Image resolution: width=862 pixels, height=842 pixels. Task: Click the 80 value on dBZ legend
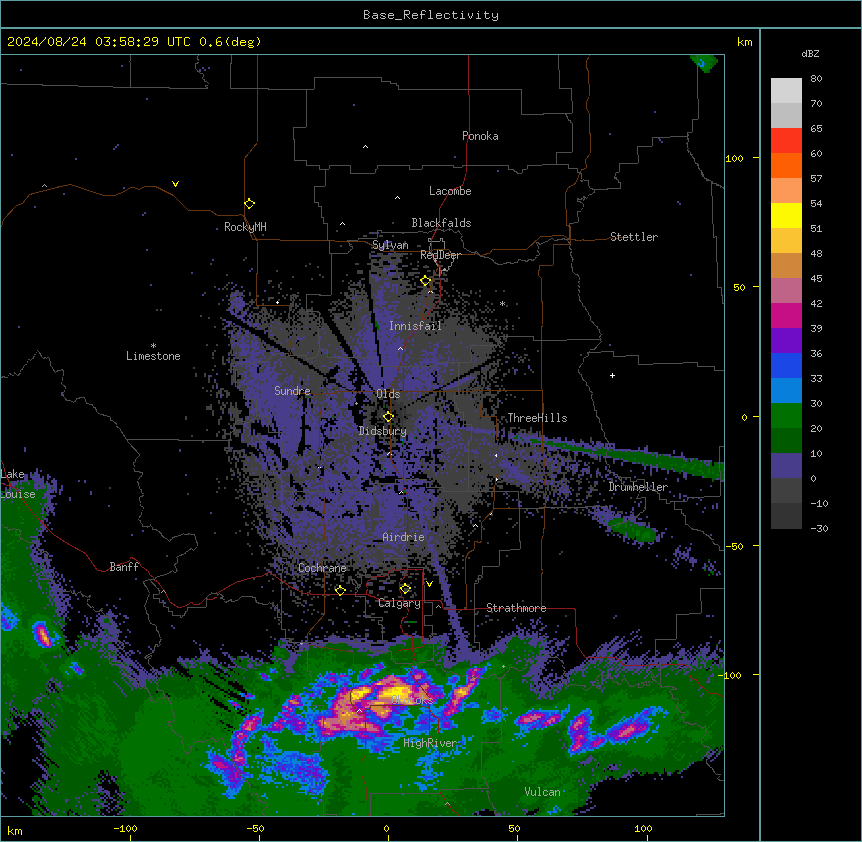point(816,79)
